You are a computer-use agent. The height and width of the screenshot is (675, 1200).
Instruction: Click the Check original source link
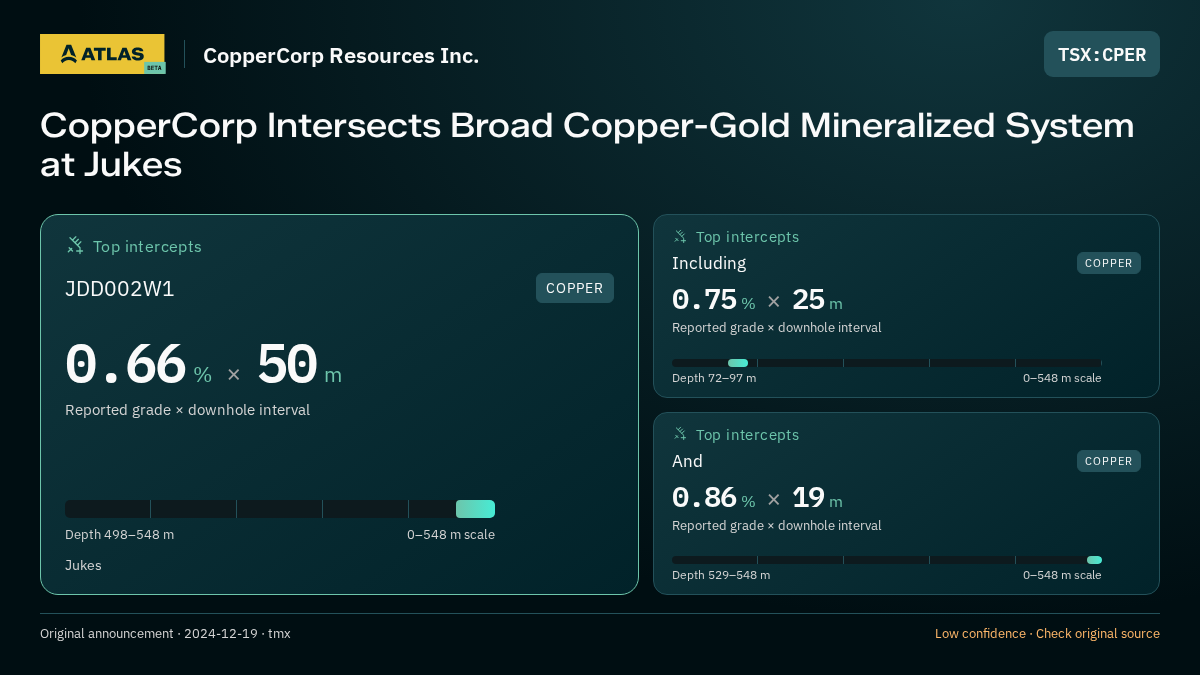click(x=1098, y=634)
